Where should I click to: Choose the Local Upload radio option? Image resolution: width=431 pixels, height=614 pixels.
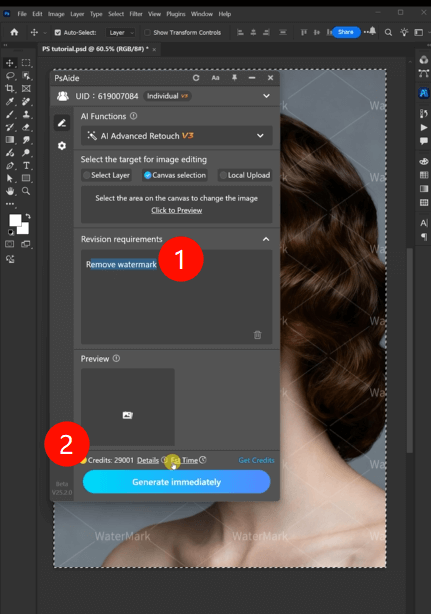pyautogui.click(x=223, y=175)
